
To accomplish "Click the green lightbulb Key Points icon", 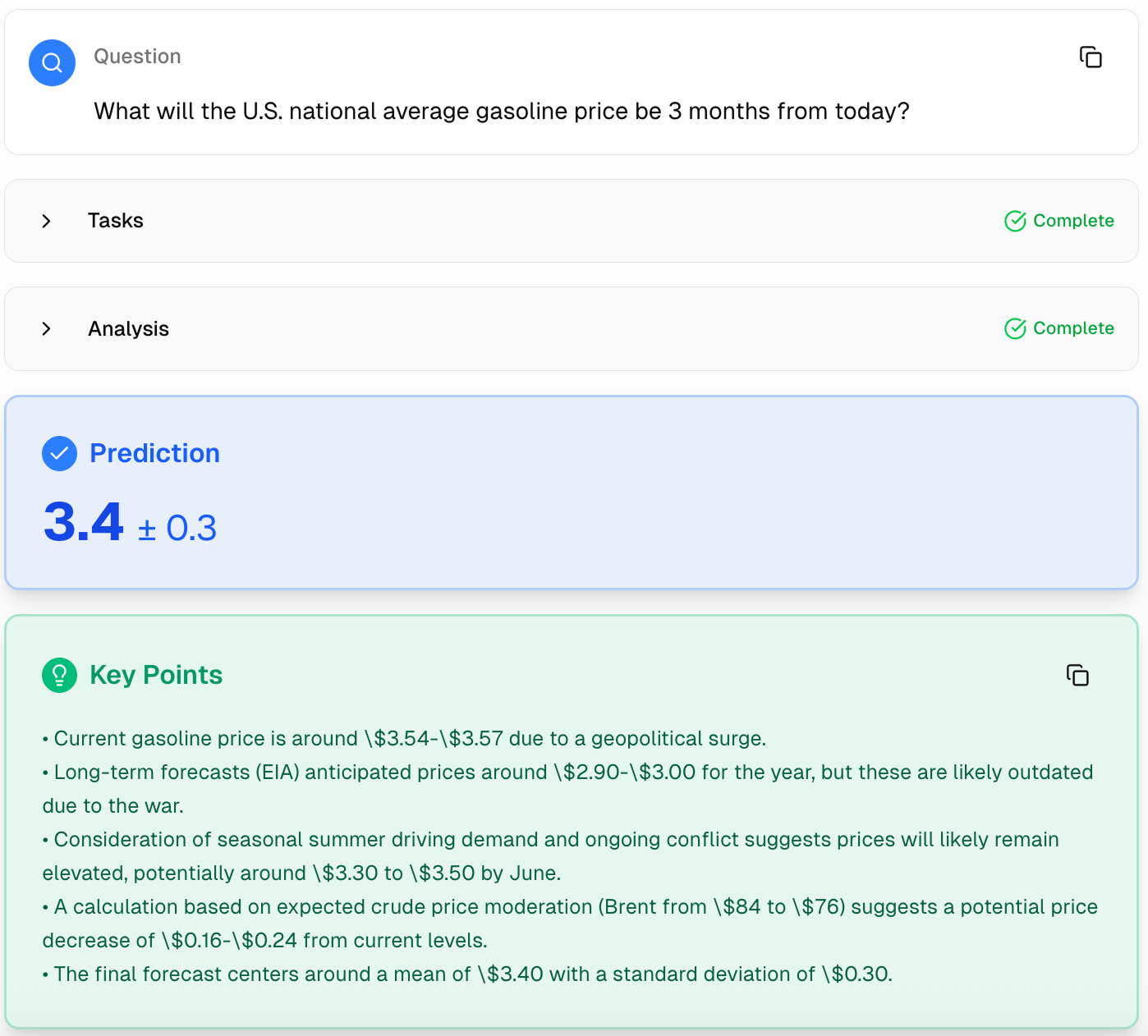I will pos(59,676).
